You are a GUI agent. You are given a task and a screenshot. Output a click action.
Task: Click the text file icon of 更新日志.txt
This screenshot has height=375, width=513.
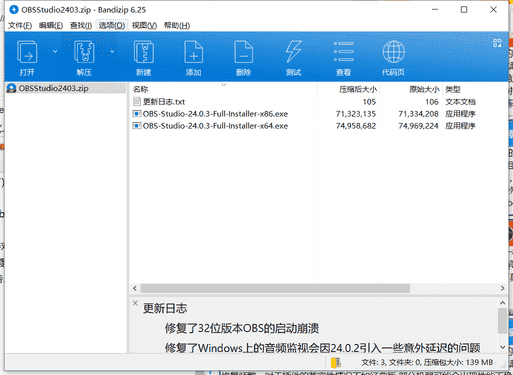click(x=137, y=102)
